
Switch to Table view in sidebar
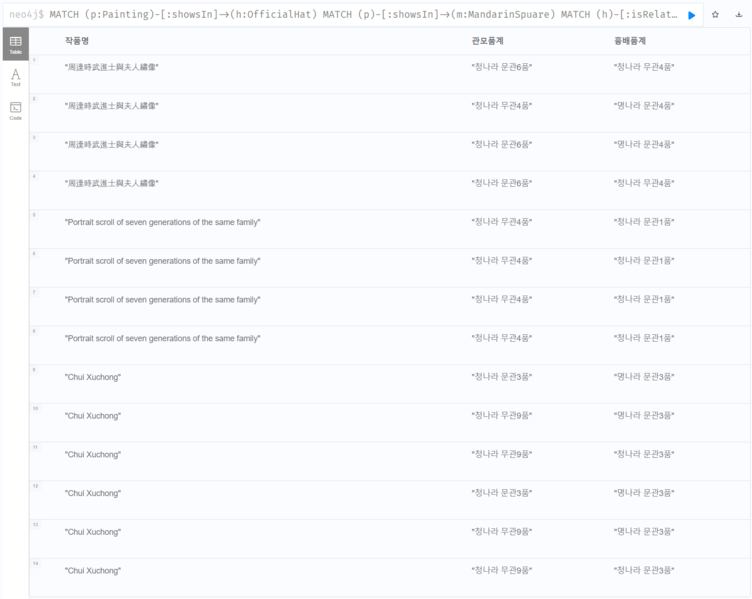coord(15,44)
